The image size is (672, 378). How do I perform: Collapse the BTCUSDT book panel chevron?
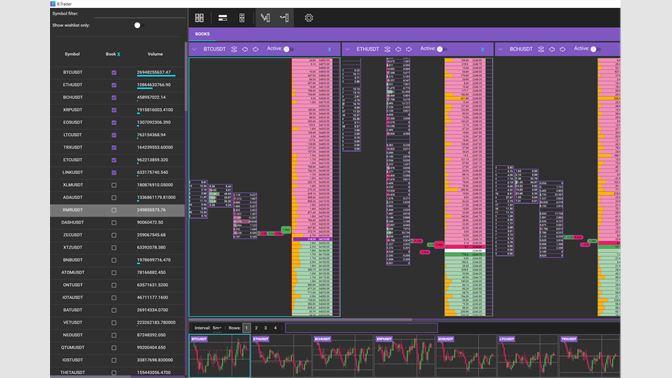click(x=194, y=49)
